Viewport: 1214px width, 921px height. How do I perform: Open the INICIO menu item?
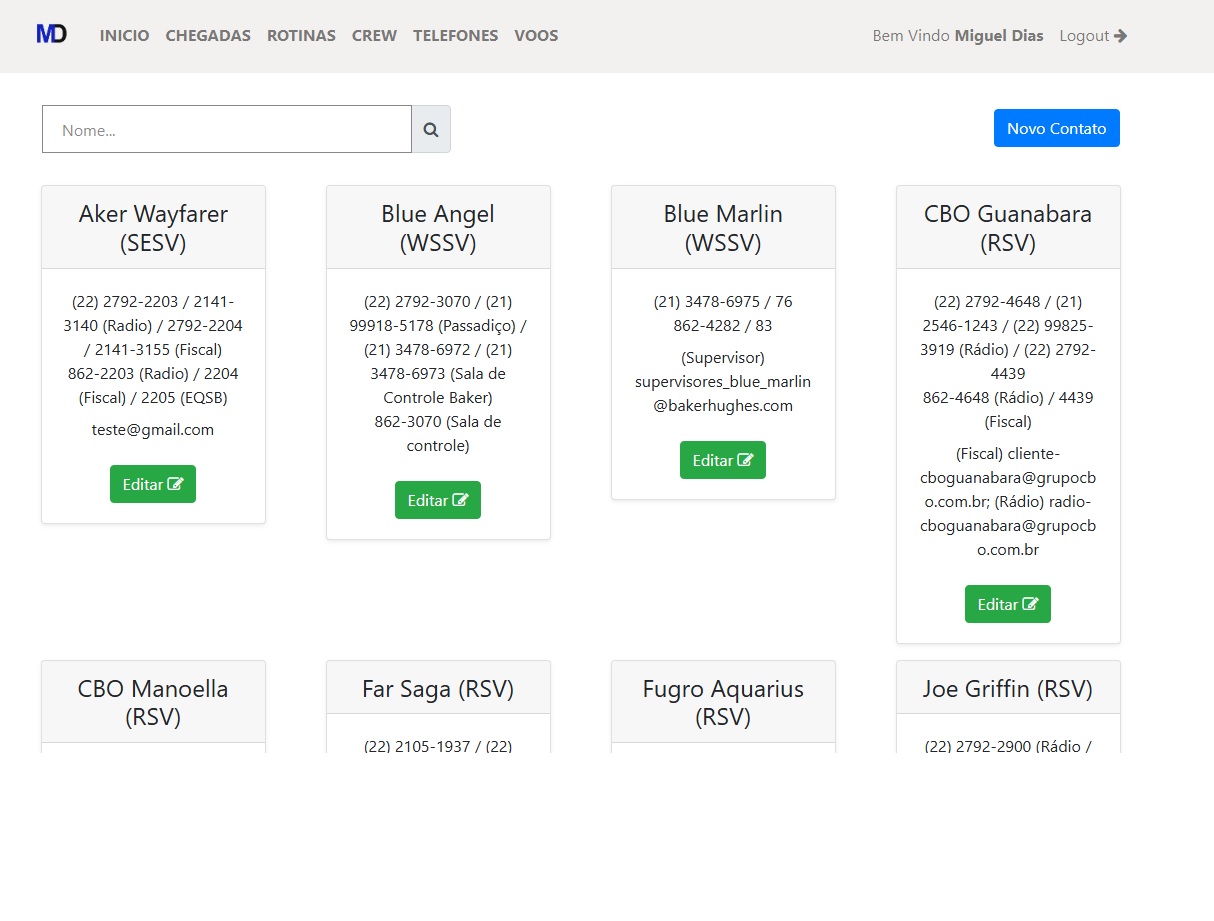click(124, 36)
